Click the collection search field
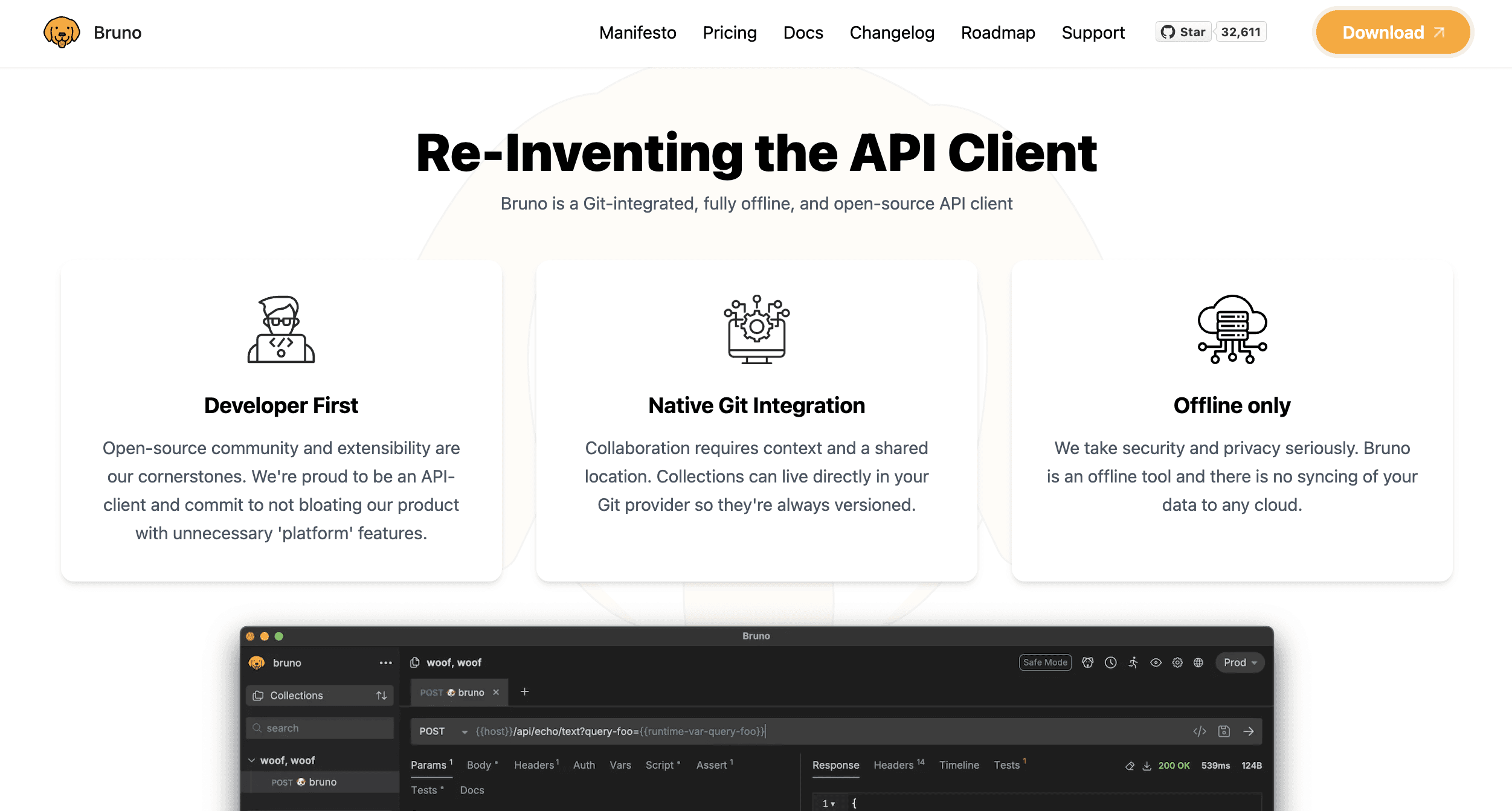This screenshot has width=1512, height=811. coord(320,728)
